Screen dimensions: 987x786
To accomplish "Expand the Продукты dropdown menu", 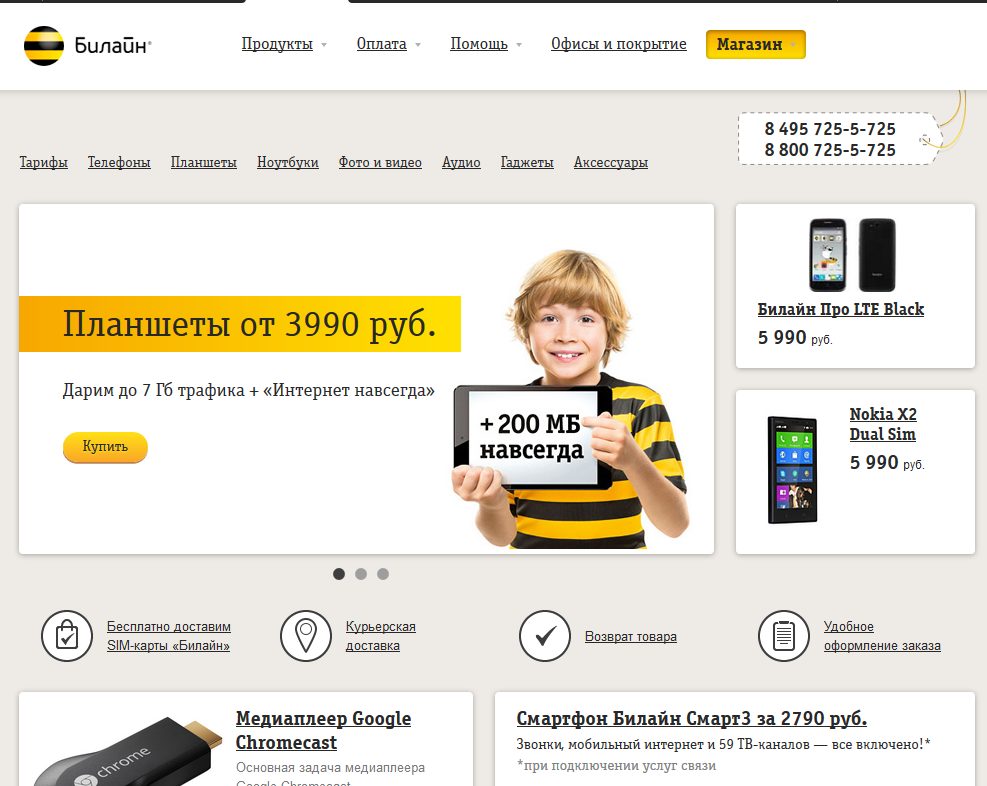I will [285, 44].
